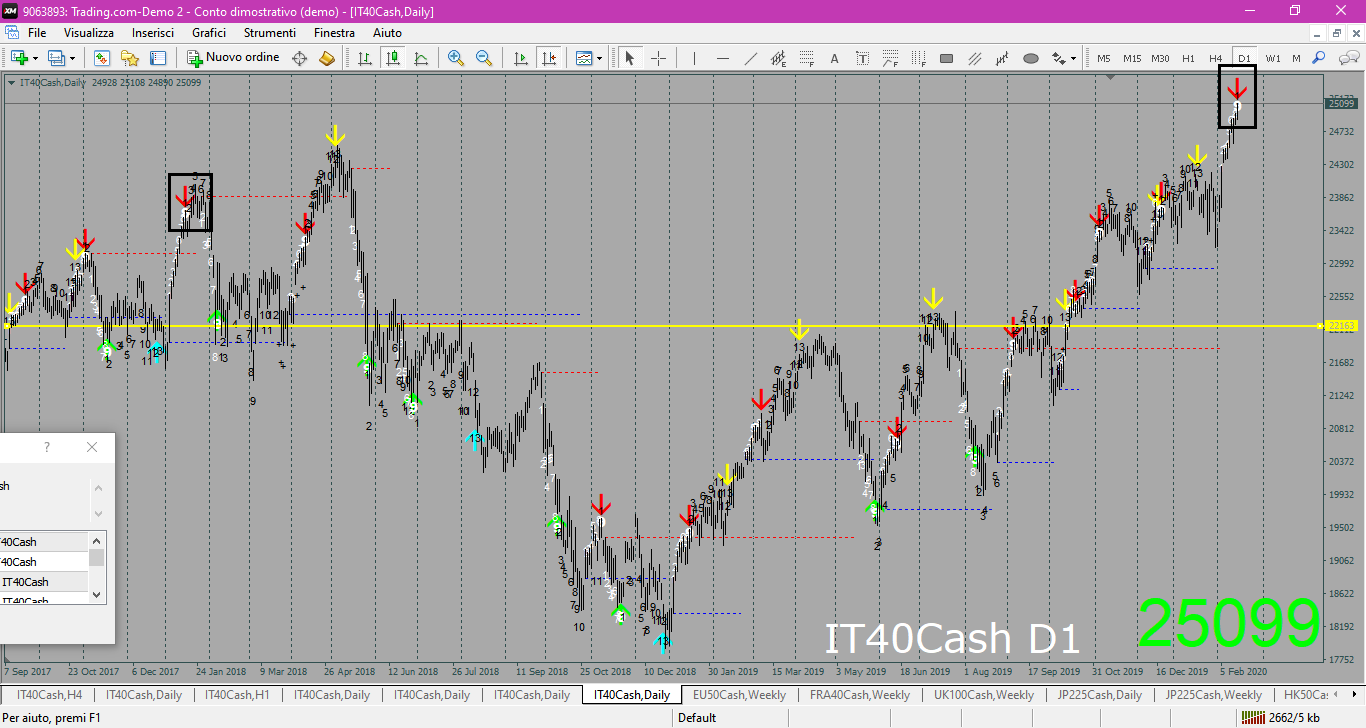Toggle chart shift from right edge
This screenshot has height=728, width=1366.
(x=548, y=58)
